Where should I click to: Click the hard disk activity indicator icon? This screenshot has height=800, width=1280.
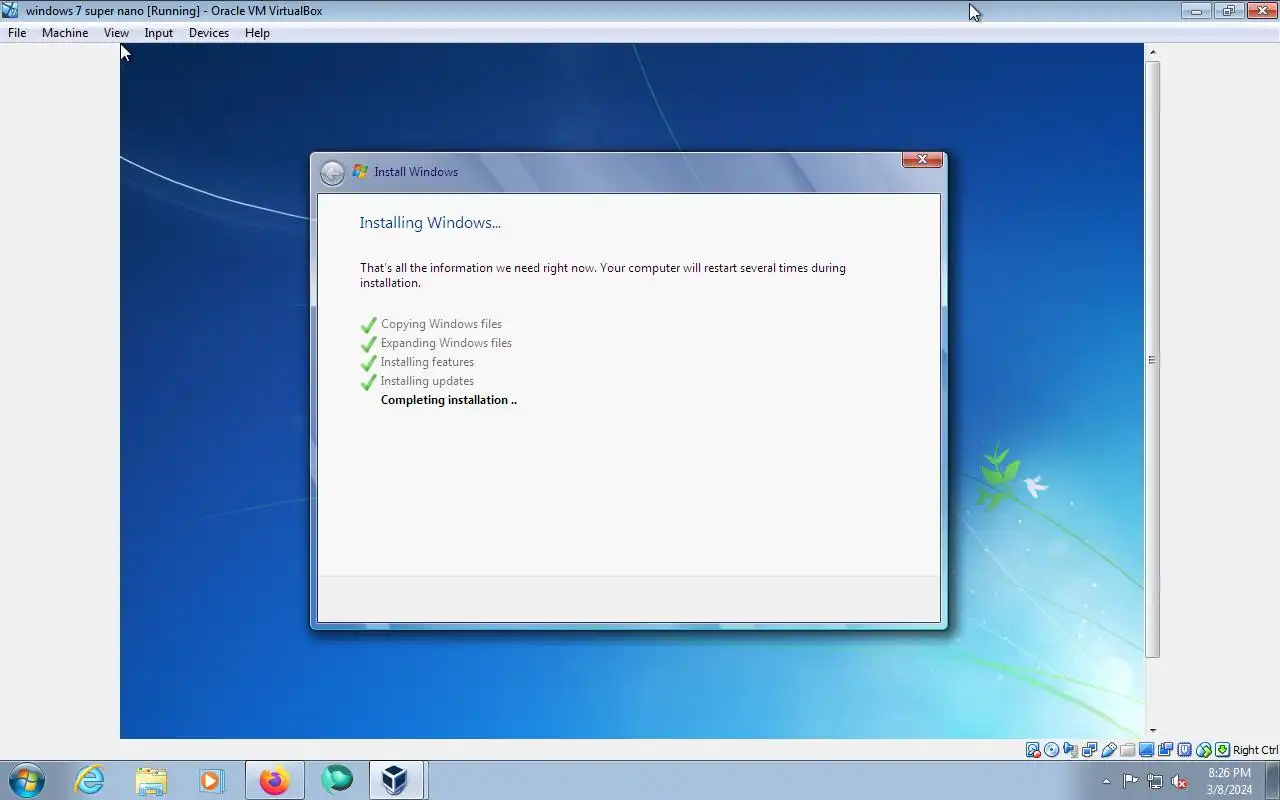point(1033,750)
